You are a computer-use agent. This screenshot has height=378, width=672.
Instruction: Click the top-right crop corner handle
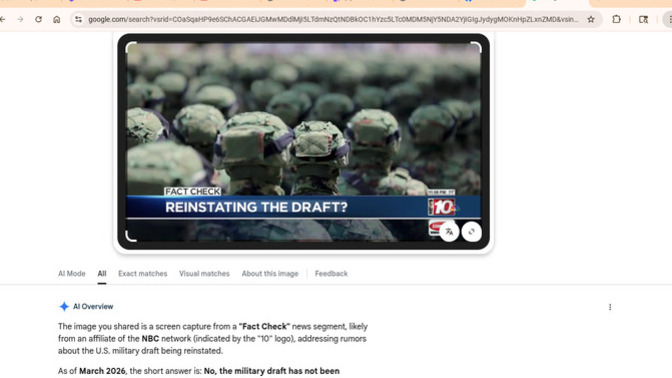[477, 47]
